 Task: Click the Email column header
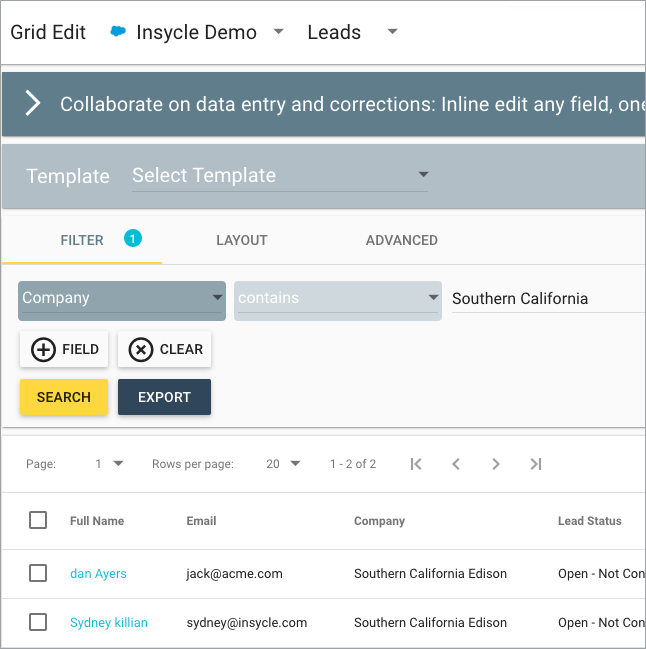click(x=201, y=521)
